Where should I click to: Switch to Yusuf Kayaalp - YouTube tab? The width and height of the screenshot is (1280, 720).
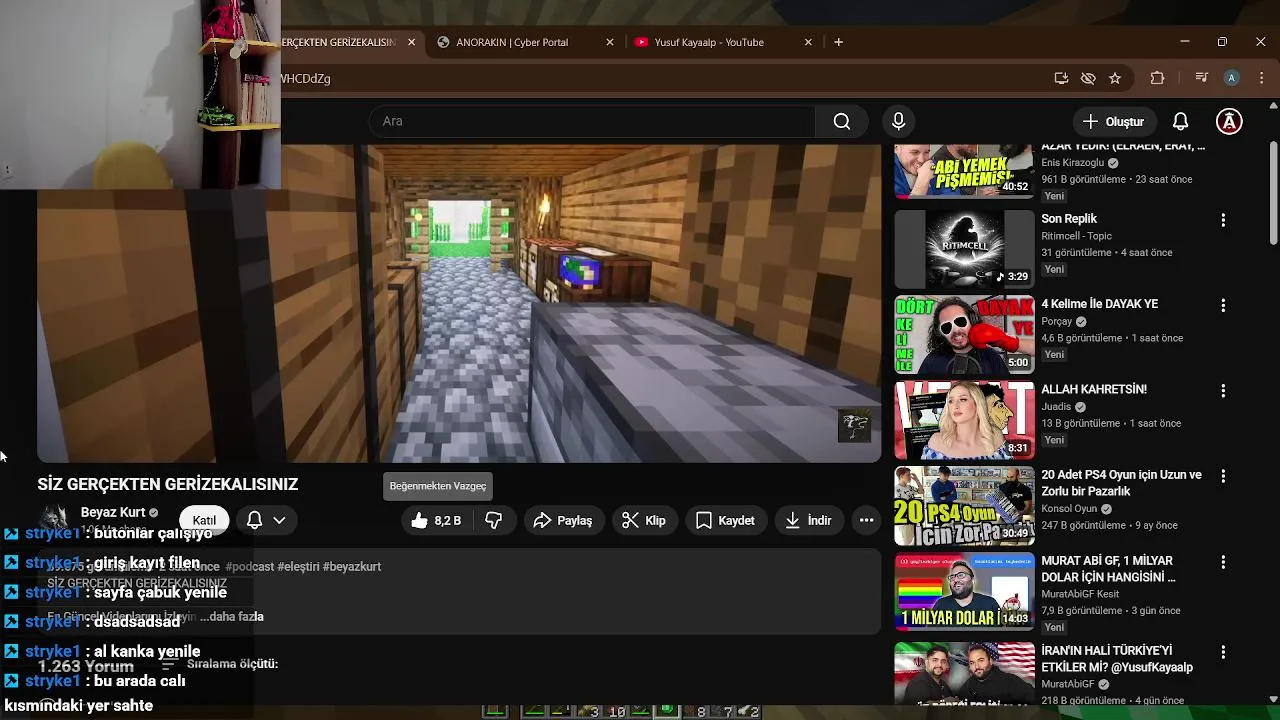click(709, 42)
